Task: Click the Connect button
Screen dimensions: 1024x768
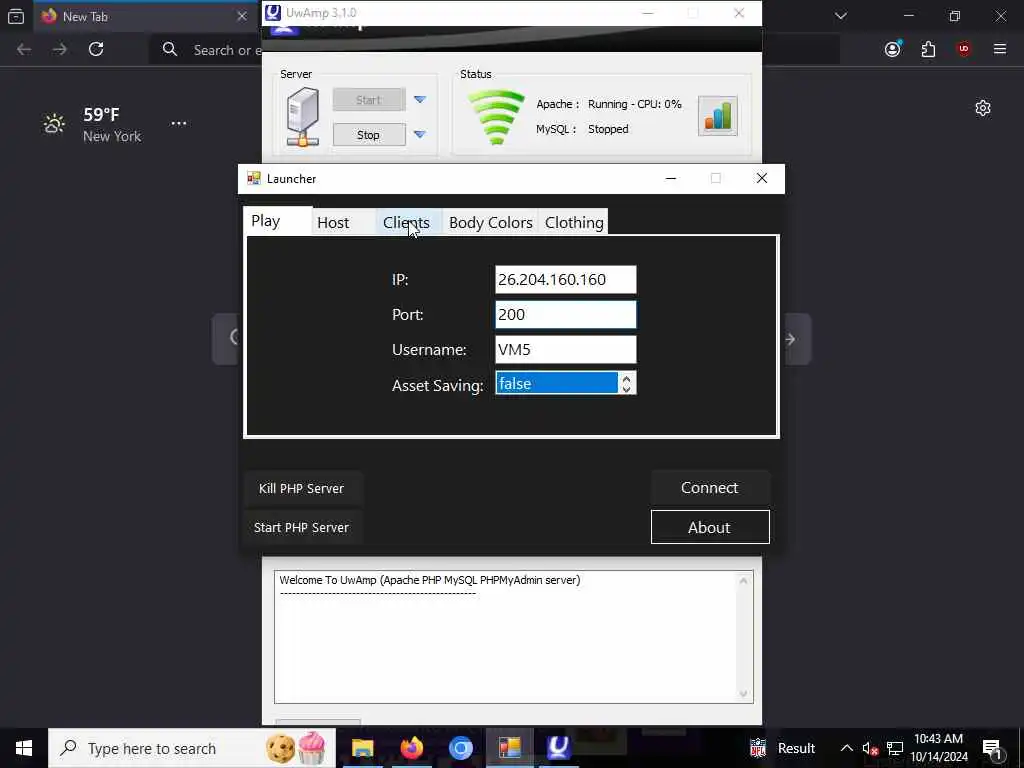Action: click(710, 488)
